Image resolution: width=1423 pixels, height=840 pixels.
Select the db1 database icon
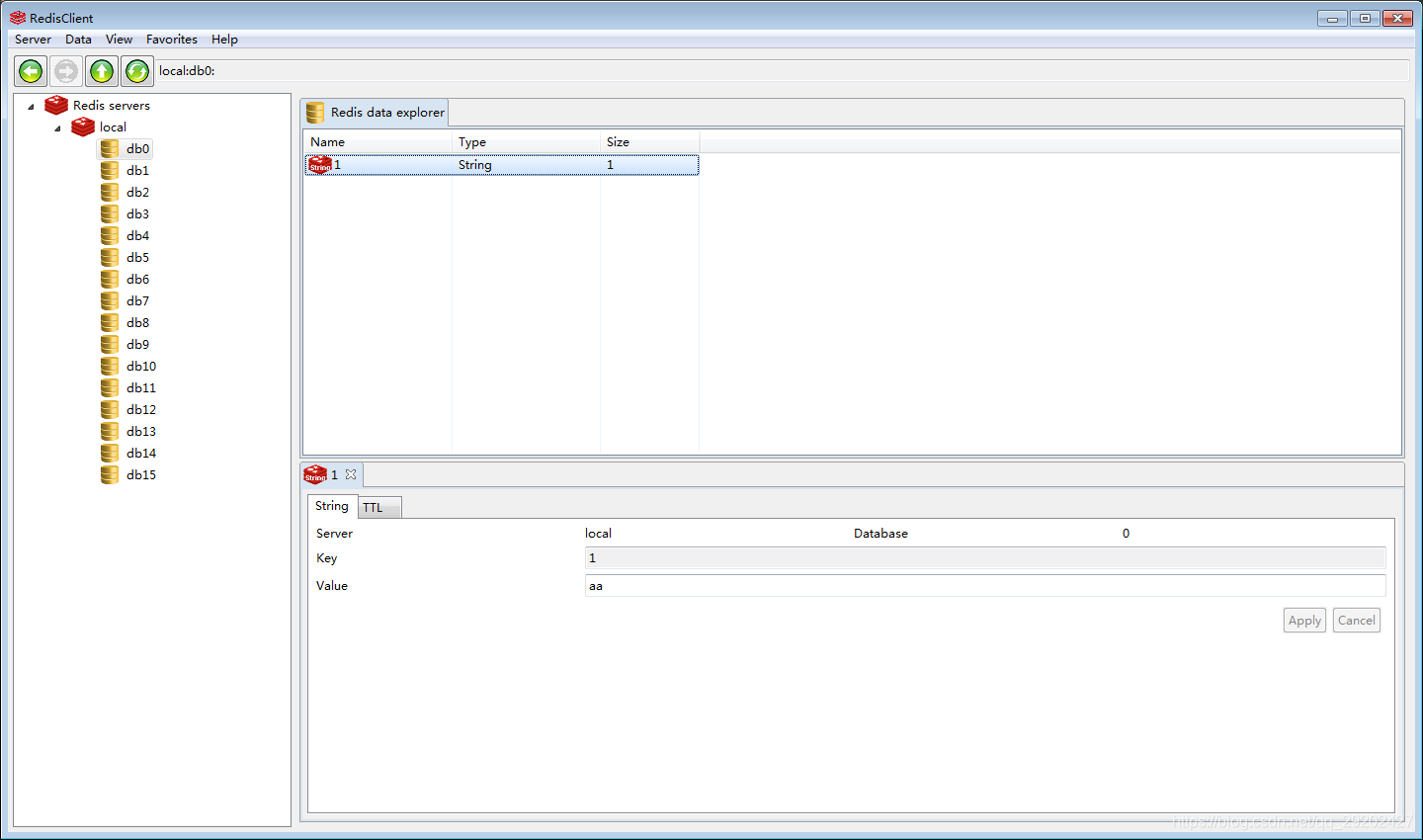110,170
